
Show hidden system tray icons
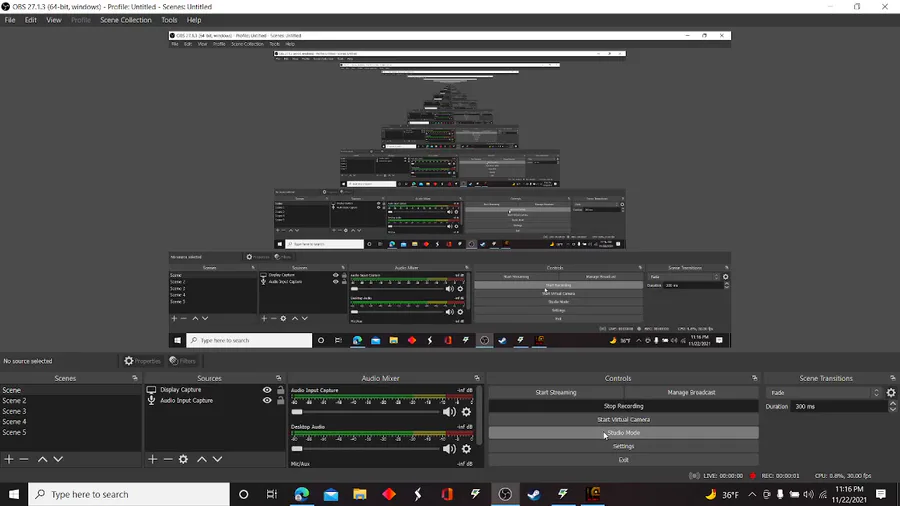point(752,494)
